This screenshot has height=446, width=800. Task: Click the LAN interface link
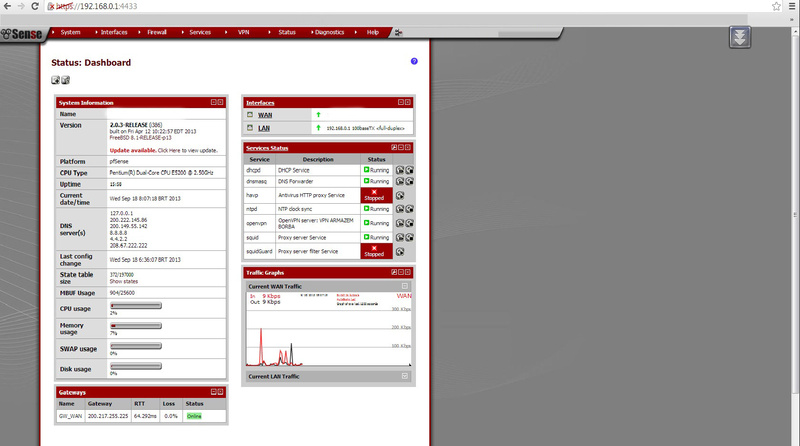pyautogui.click(x=264, y=128)
